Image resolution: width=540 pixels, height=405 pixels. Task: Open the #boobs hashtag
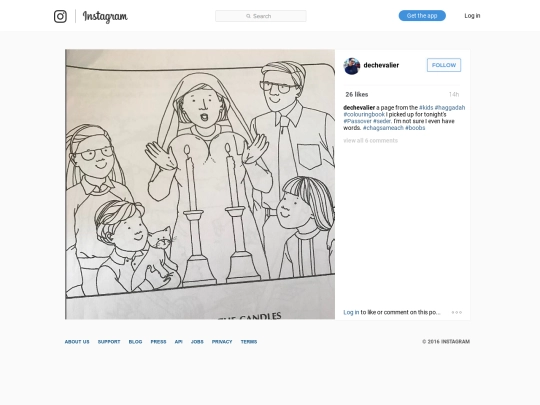click(415, 128)
